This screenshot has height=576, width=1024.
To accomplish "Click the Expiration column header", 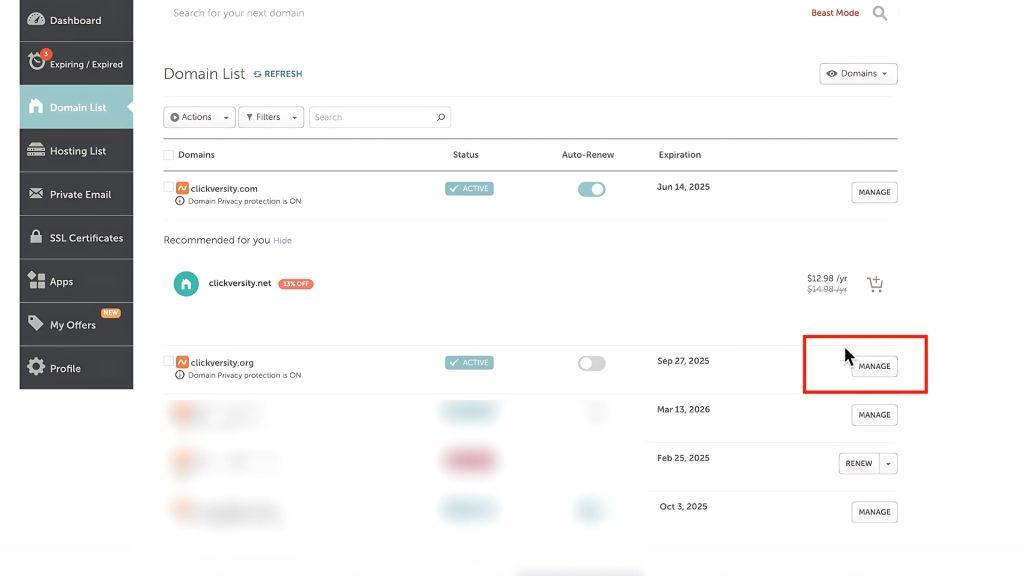I will 679,155.
